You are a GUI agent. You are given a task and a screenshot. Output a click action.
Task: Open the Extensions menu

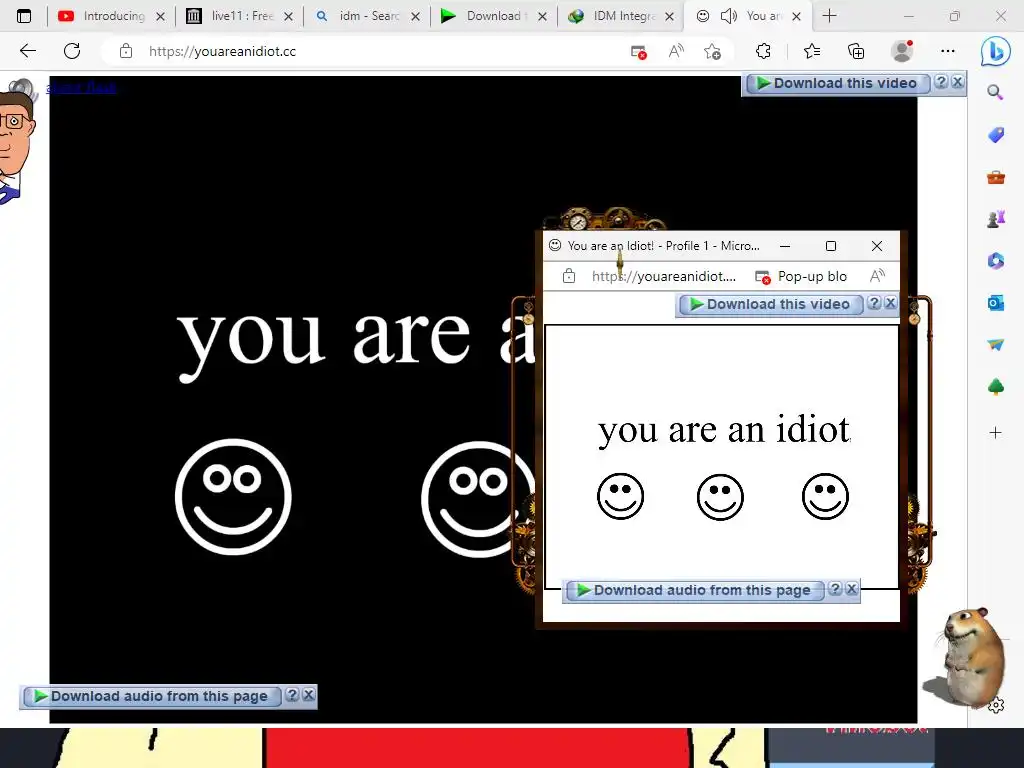(x=763, y=51)
